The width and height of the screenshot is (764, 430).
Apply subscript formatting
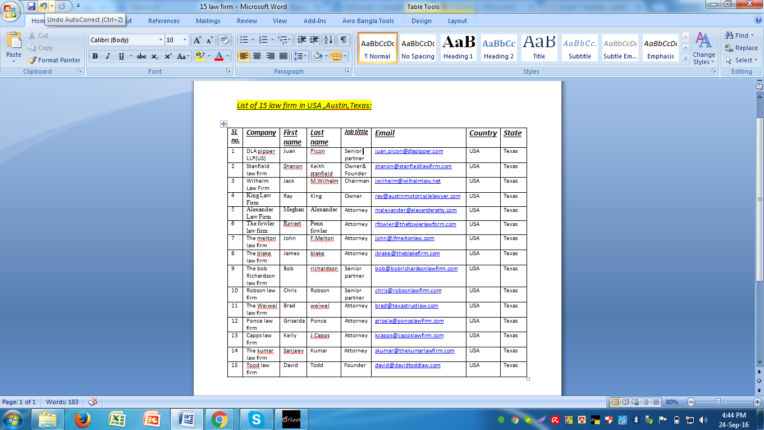pyautogui.click(x=154, y=56)
